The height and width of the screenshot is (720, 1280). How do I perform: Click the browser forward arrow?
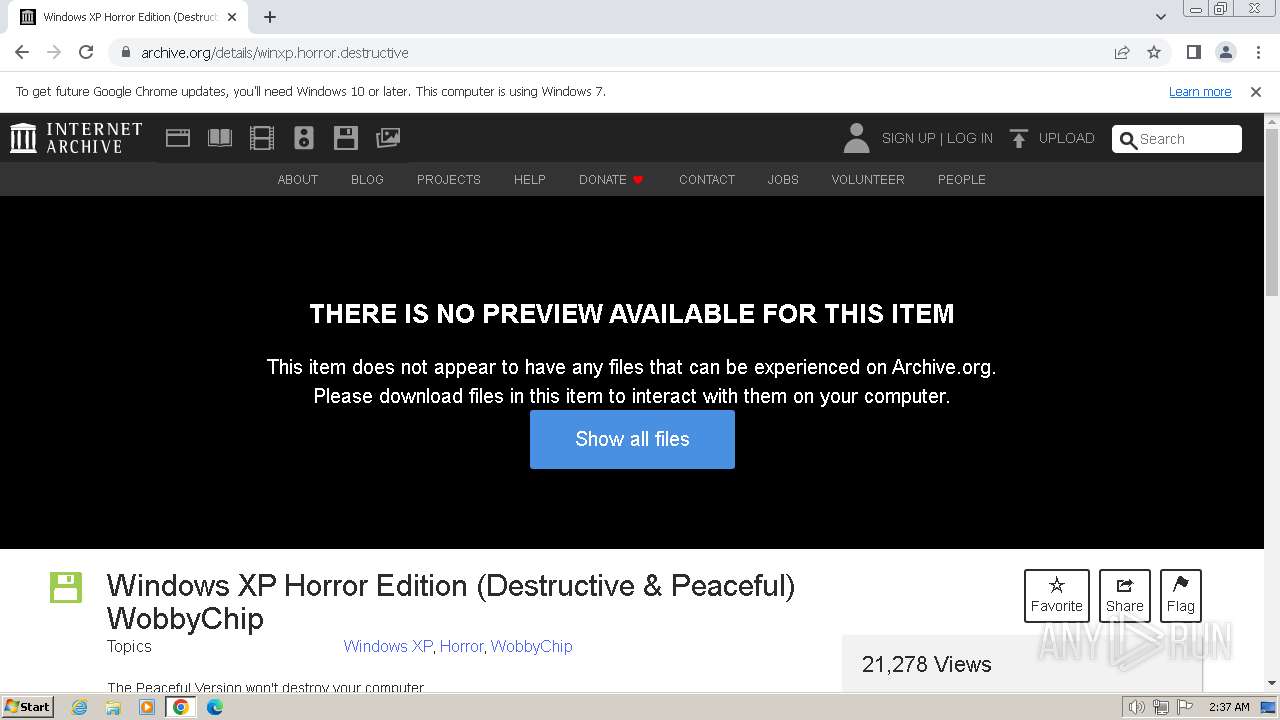coord(54,52)
